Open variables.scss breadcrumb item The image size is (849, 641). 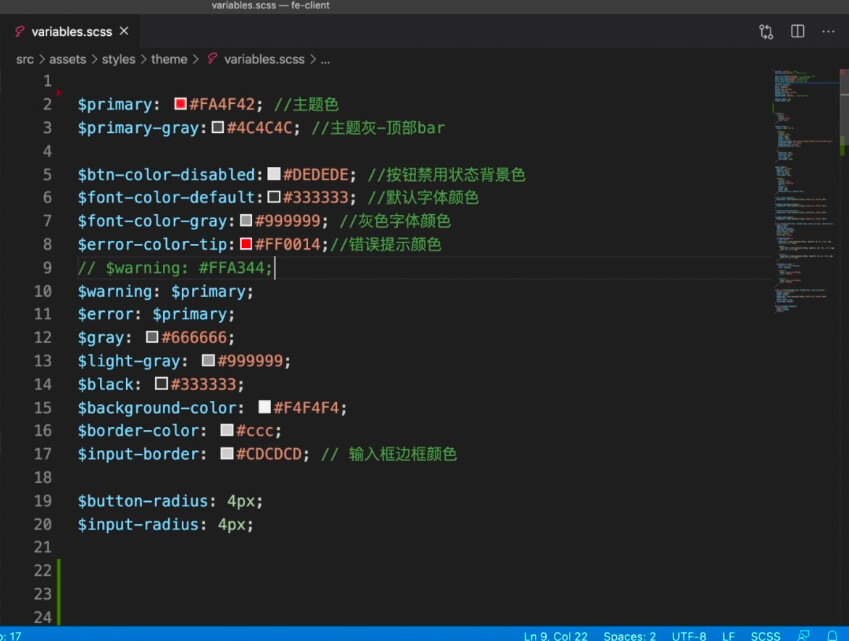pos(264,59)
